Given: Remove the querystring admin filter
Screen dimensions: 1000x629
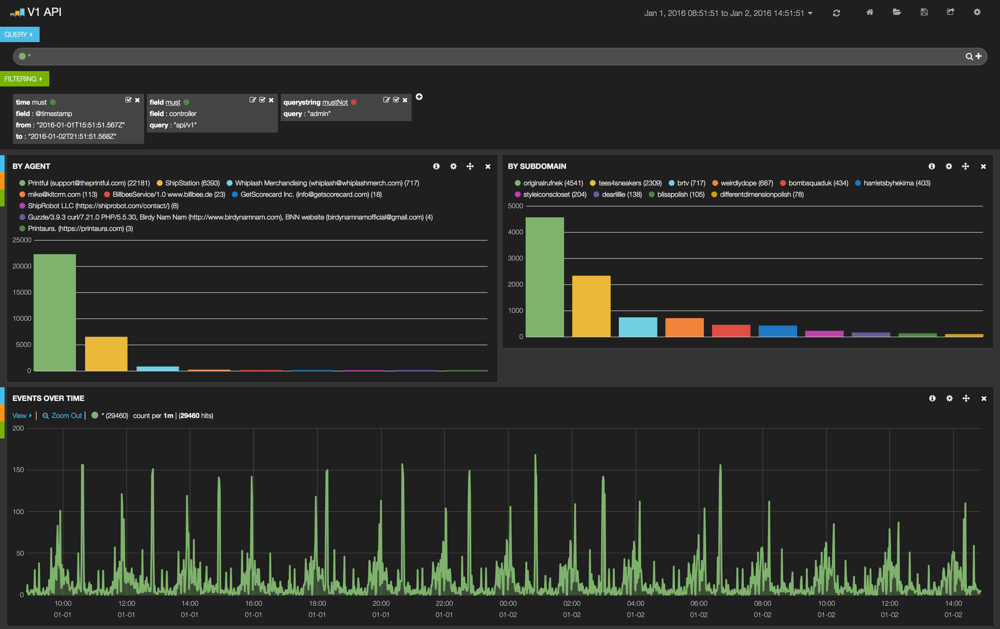Looking at the screenshot, I should [405, 100].
